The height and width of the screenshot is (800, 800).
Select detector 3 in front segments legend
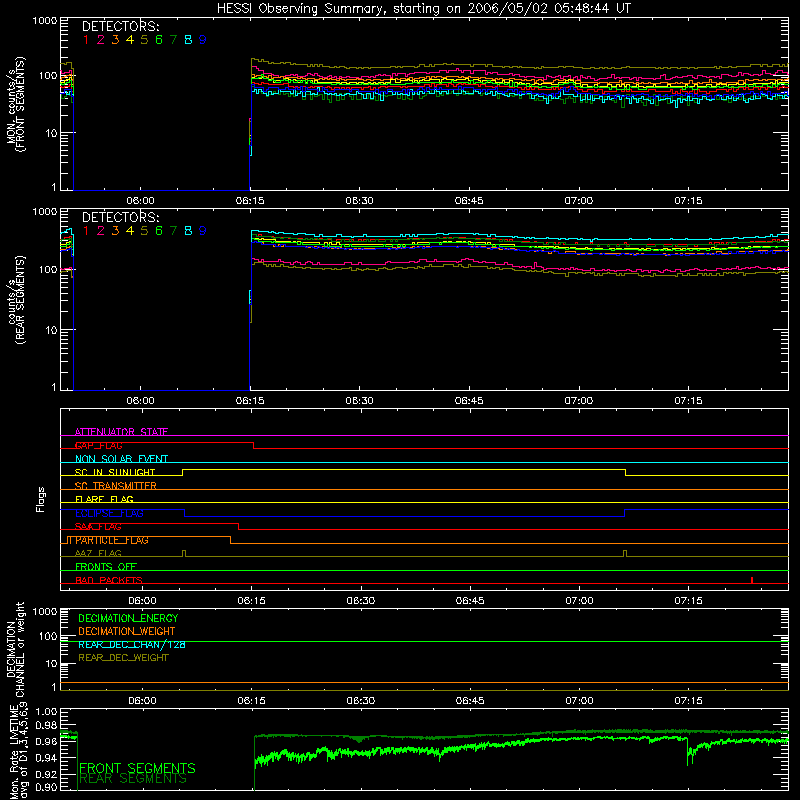coord(115,40)
